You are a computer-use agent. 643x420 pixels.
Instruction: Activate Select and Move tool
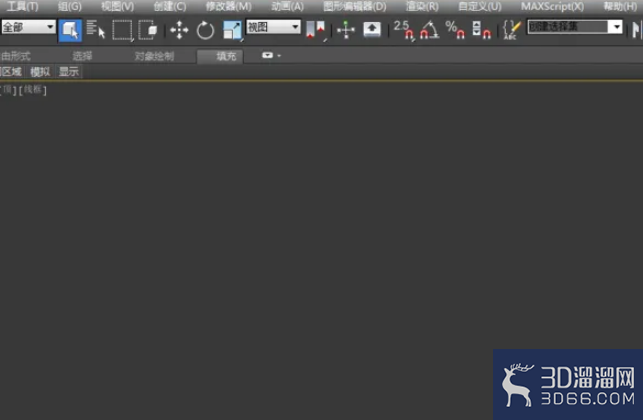pos(179,30)
